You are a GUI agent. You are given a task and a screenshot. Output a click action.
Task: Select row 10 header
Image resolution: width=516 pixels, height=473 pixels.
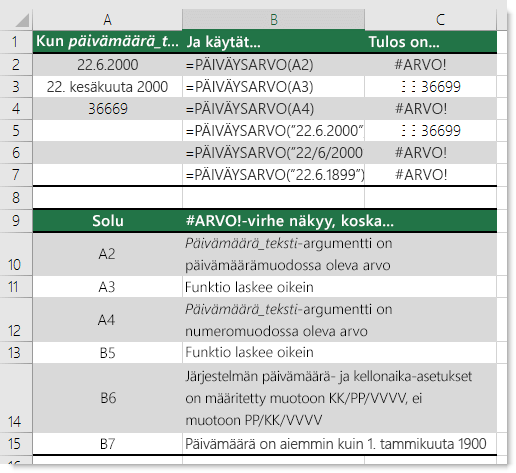pyautogui.click(x=16, y=254)
